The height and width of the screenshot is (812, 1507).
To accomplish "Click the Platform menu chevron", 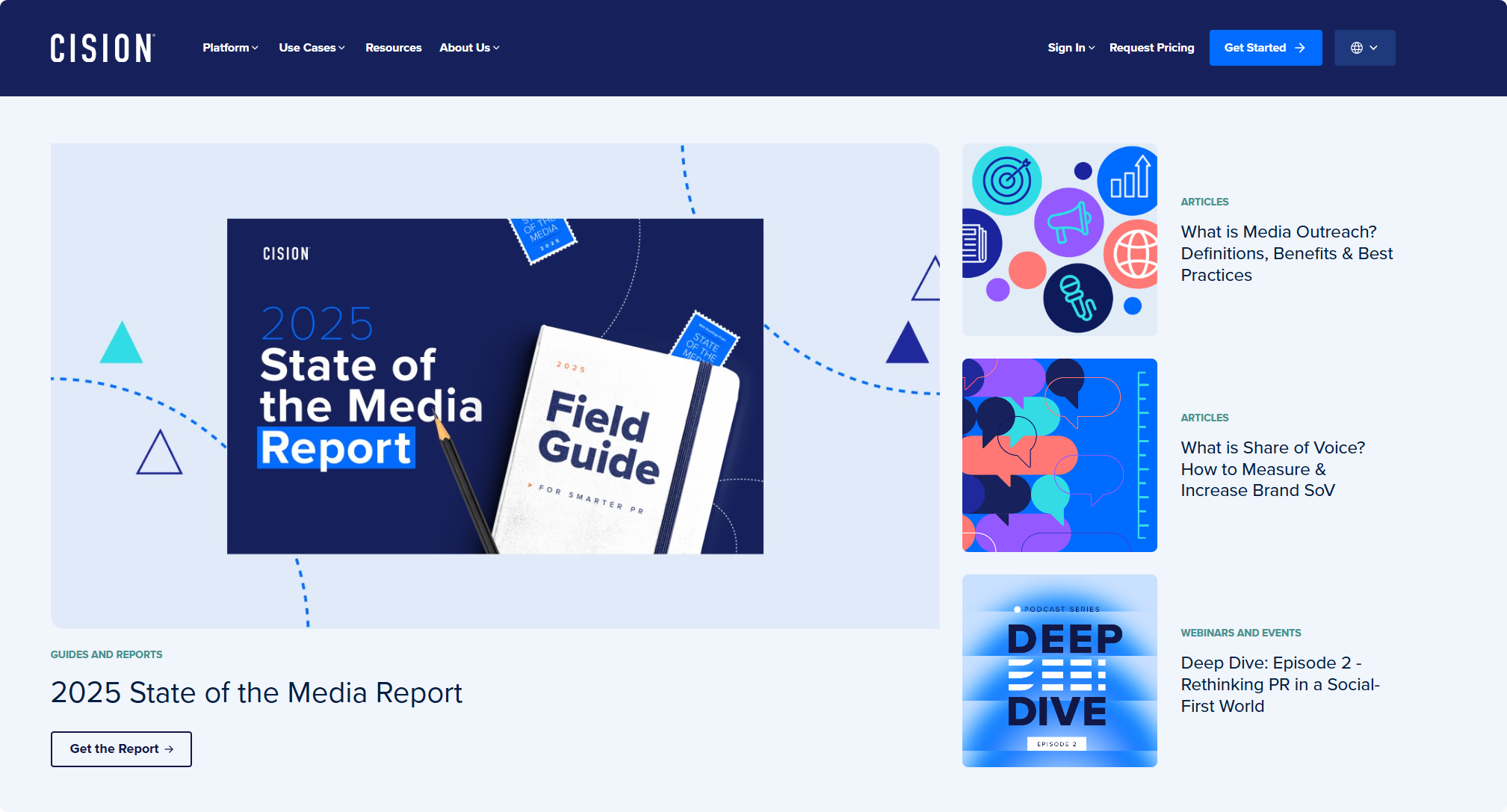I will tap(255, 48).
